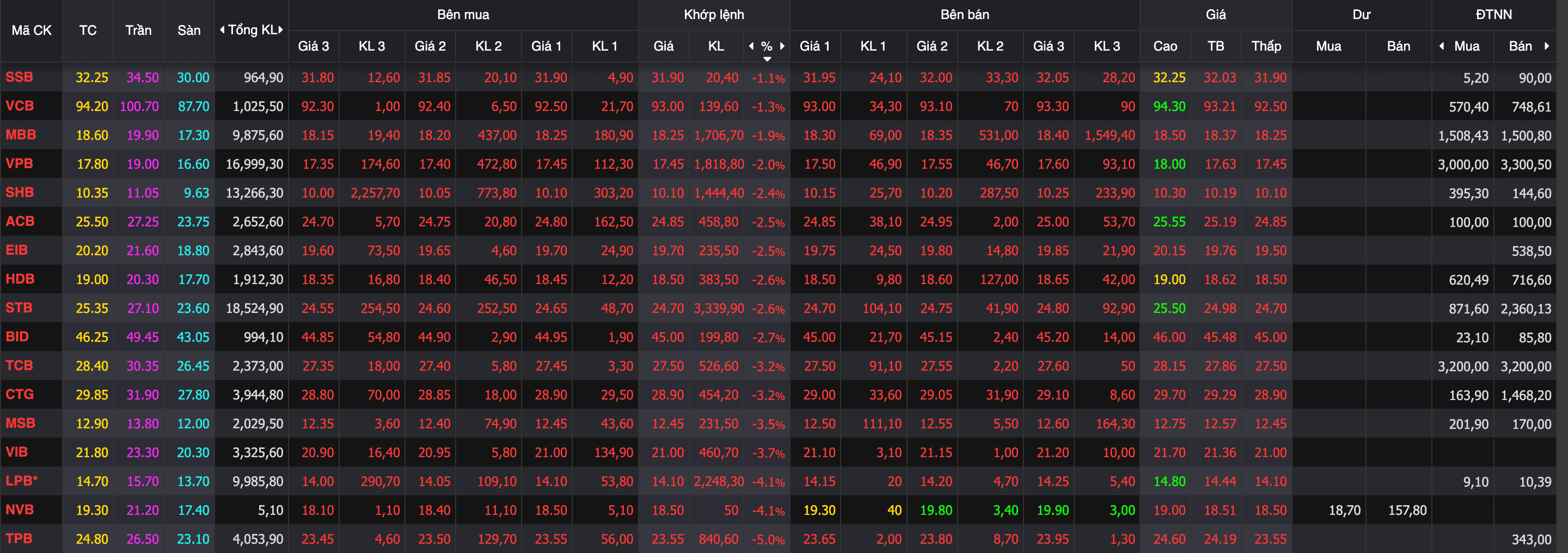Click the Khớp lệnh KL header
This screenshot has height=553, width=1568.
[716, 46]
